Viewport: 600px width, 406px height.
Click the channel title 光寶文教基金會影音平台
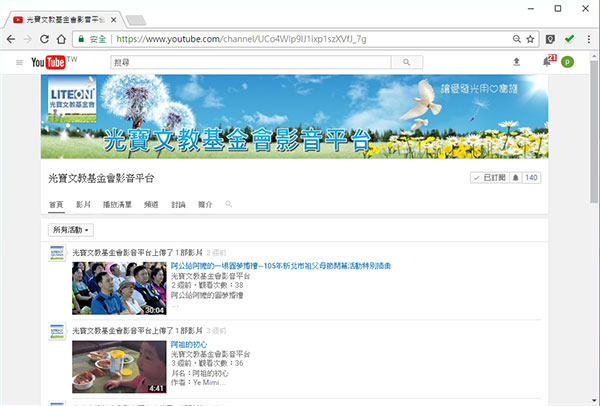101,178
